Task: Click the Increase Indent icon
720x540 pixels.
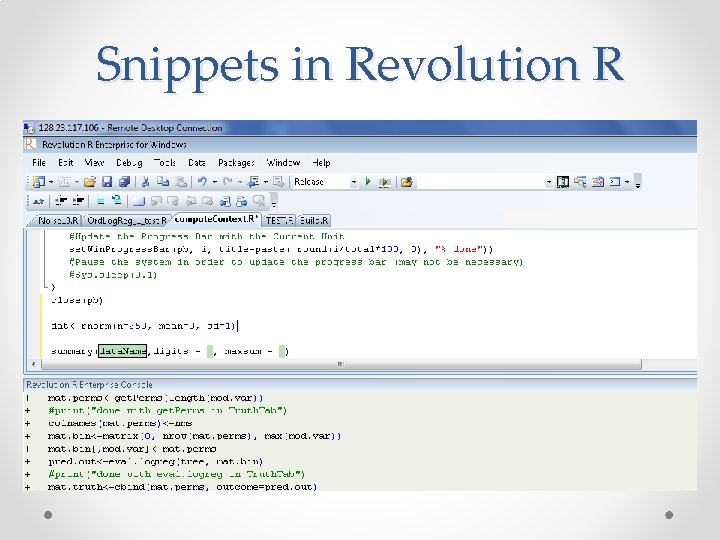Action: pos(79,201)
